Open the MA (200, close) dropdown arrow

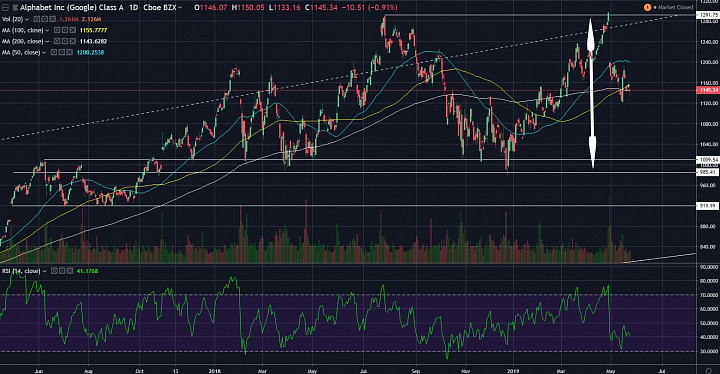pyautogui.click(x=47, y=41)
